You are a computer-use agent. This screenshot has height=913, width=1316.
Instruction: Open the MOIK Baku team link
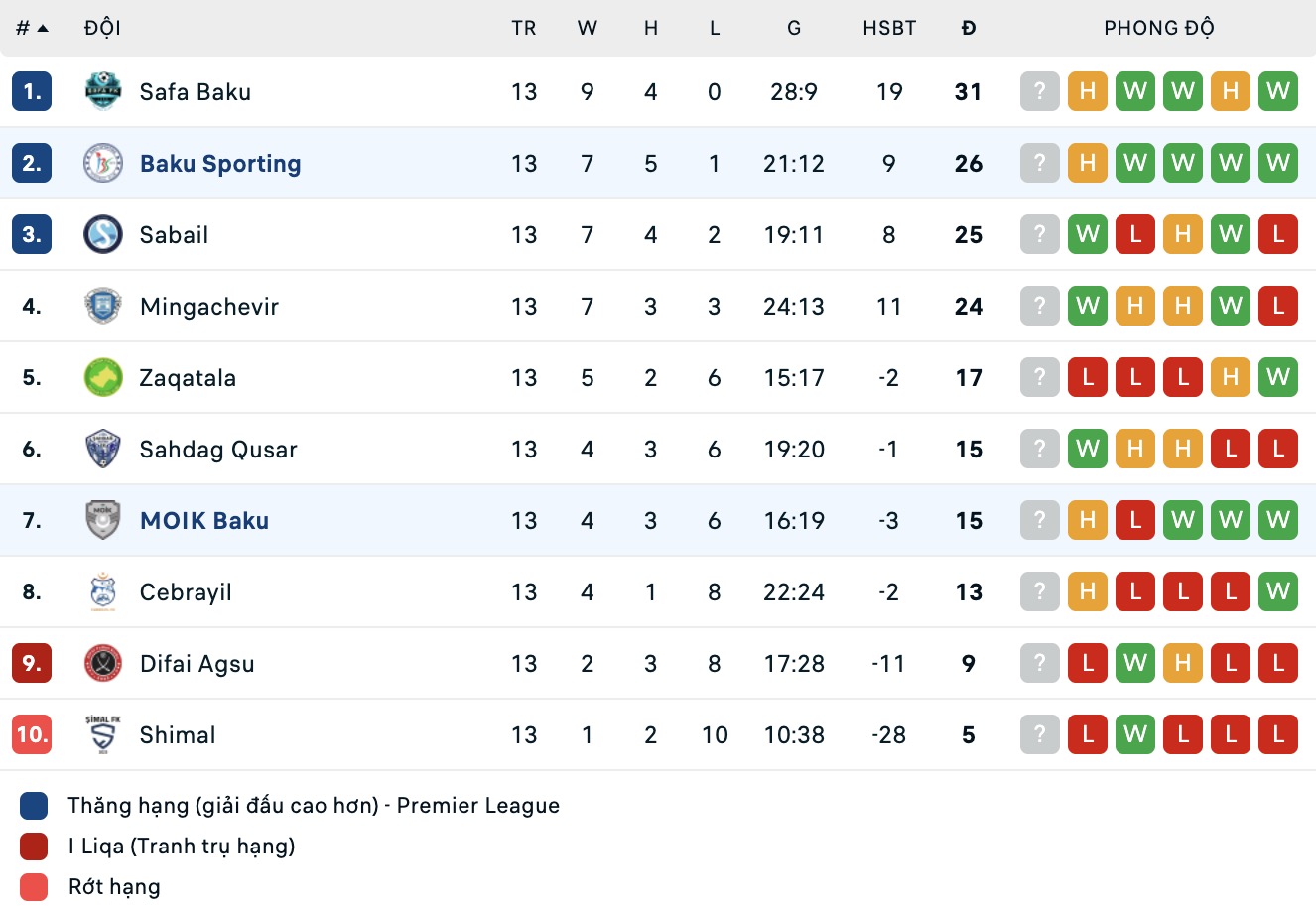[x=204, y=521]
